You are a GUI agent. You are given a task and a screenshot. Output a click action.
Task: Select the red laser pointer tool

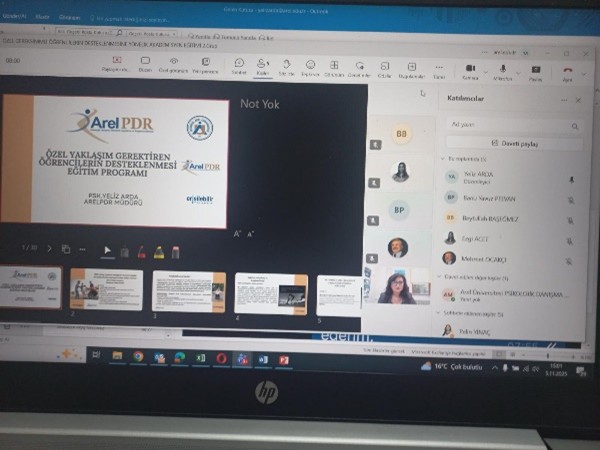[x=141, y=252]
